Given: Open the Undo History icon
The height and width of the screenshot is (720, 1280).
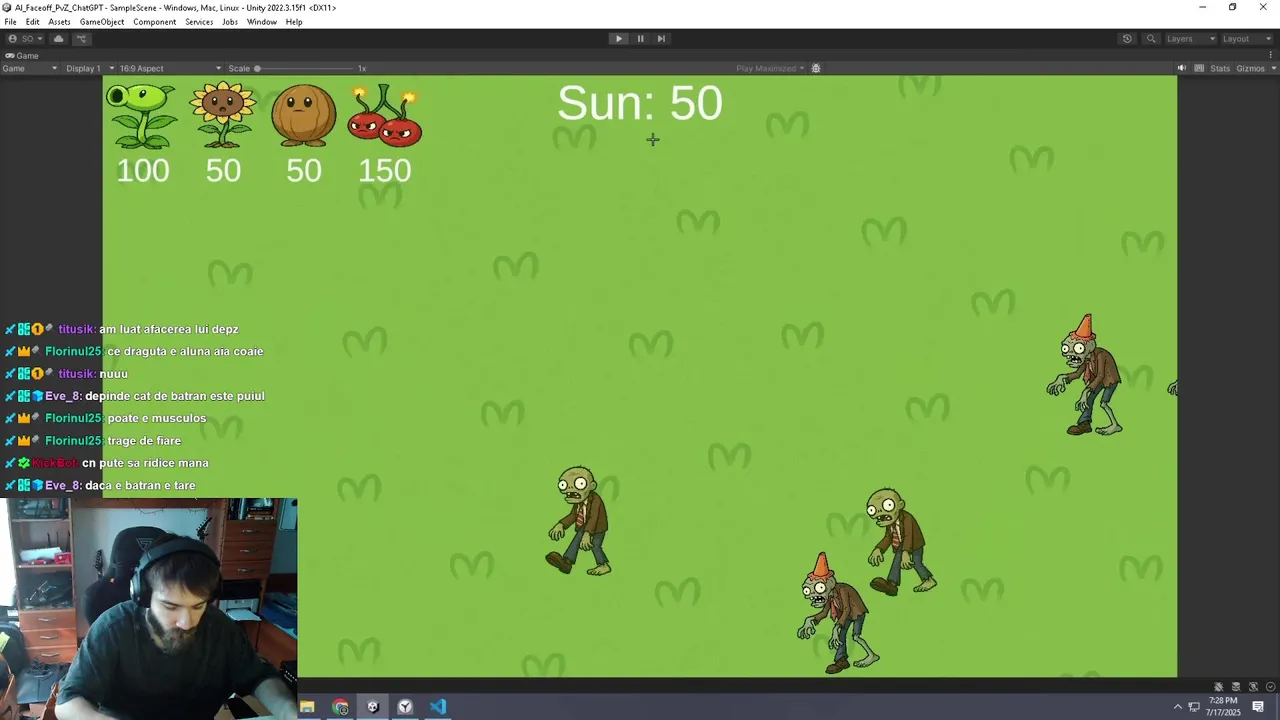Looking at the screenshot, I should point(1127,39).
